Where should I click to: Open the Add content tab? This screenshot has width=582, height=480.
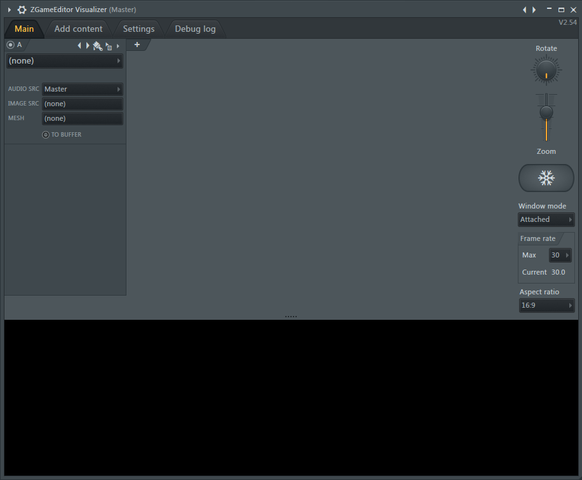(78, 29)
